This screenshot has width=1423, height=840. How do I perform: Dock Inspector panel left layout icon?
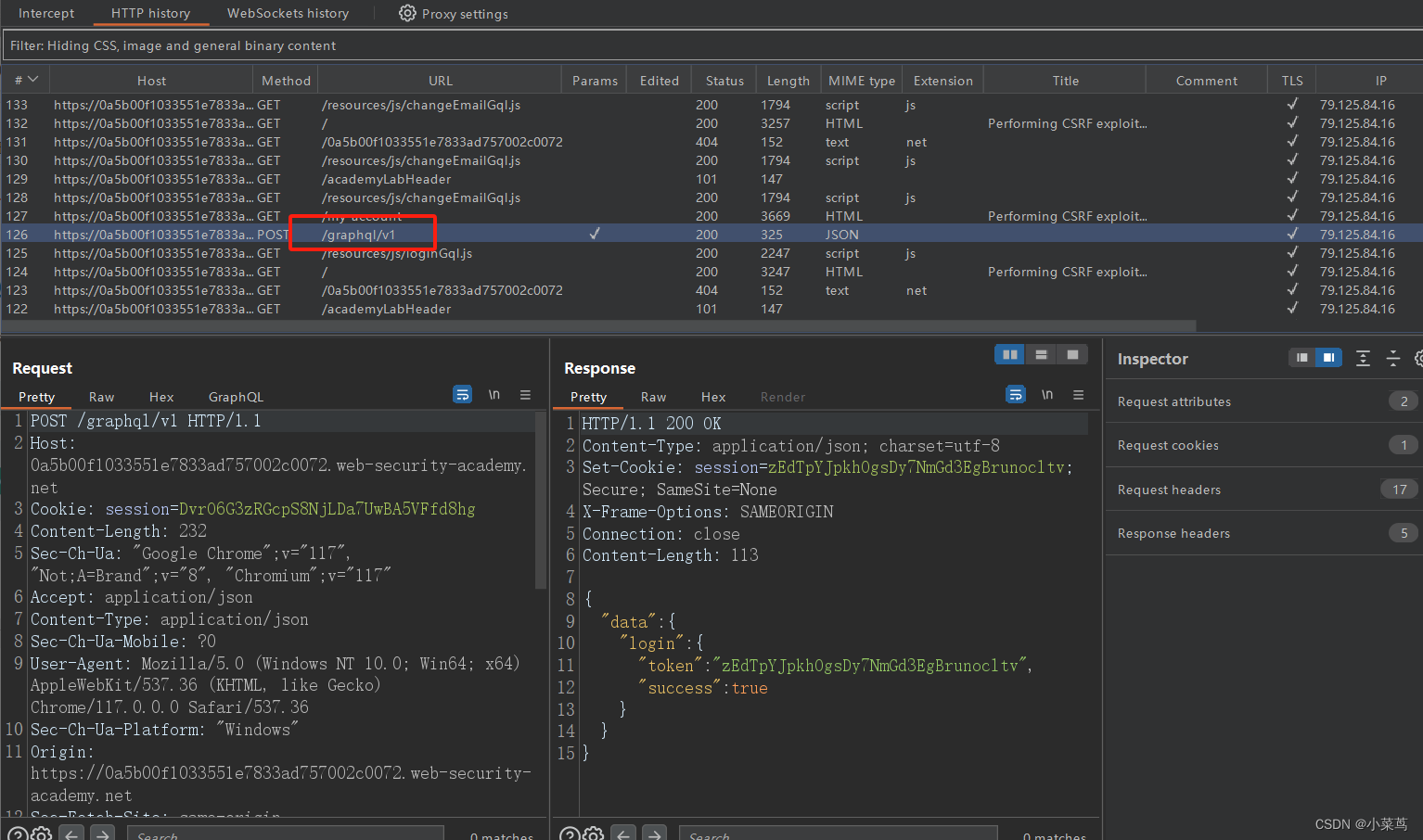pos(1301,357)
